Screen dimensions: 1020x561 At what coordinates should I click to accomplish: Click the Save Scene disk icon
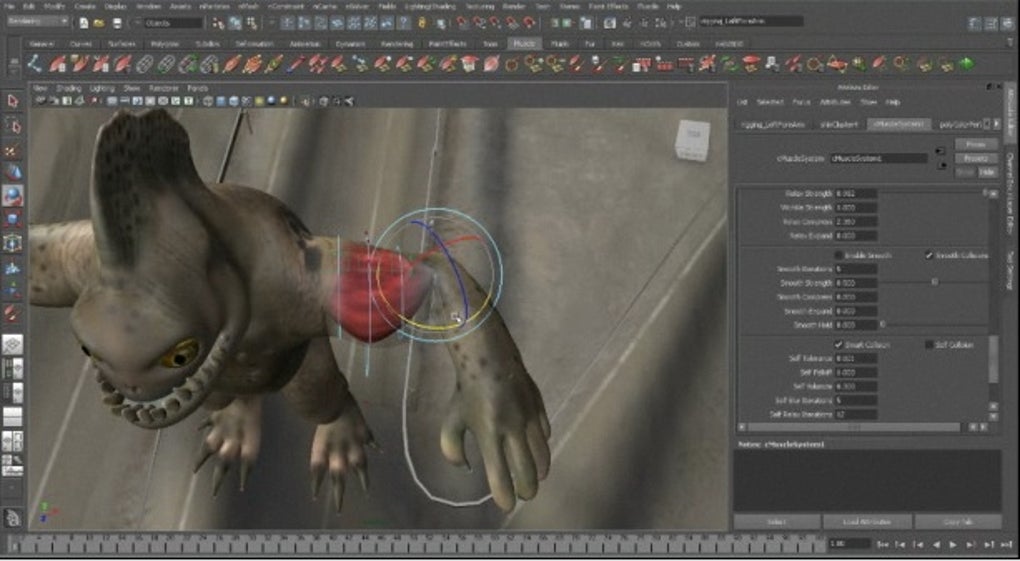coord(117,23)
